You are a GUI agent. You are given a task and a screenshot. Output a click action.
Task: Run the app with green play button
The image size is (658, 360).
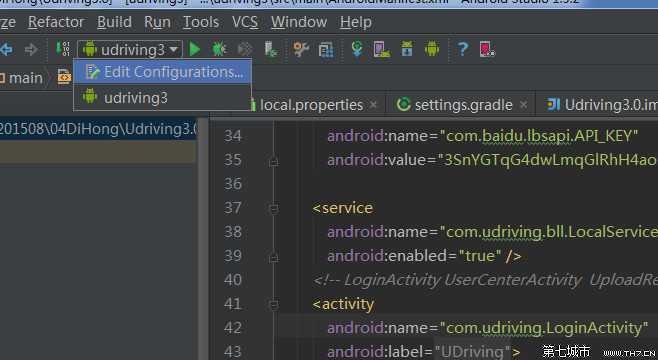click(x=194, y=49)
